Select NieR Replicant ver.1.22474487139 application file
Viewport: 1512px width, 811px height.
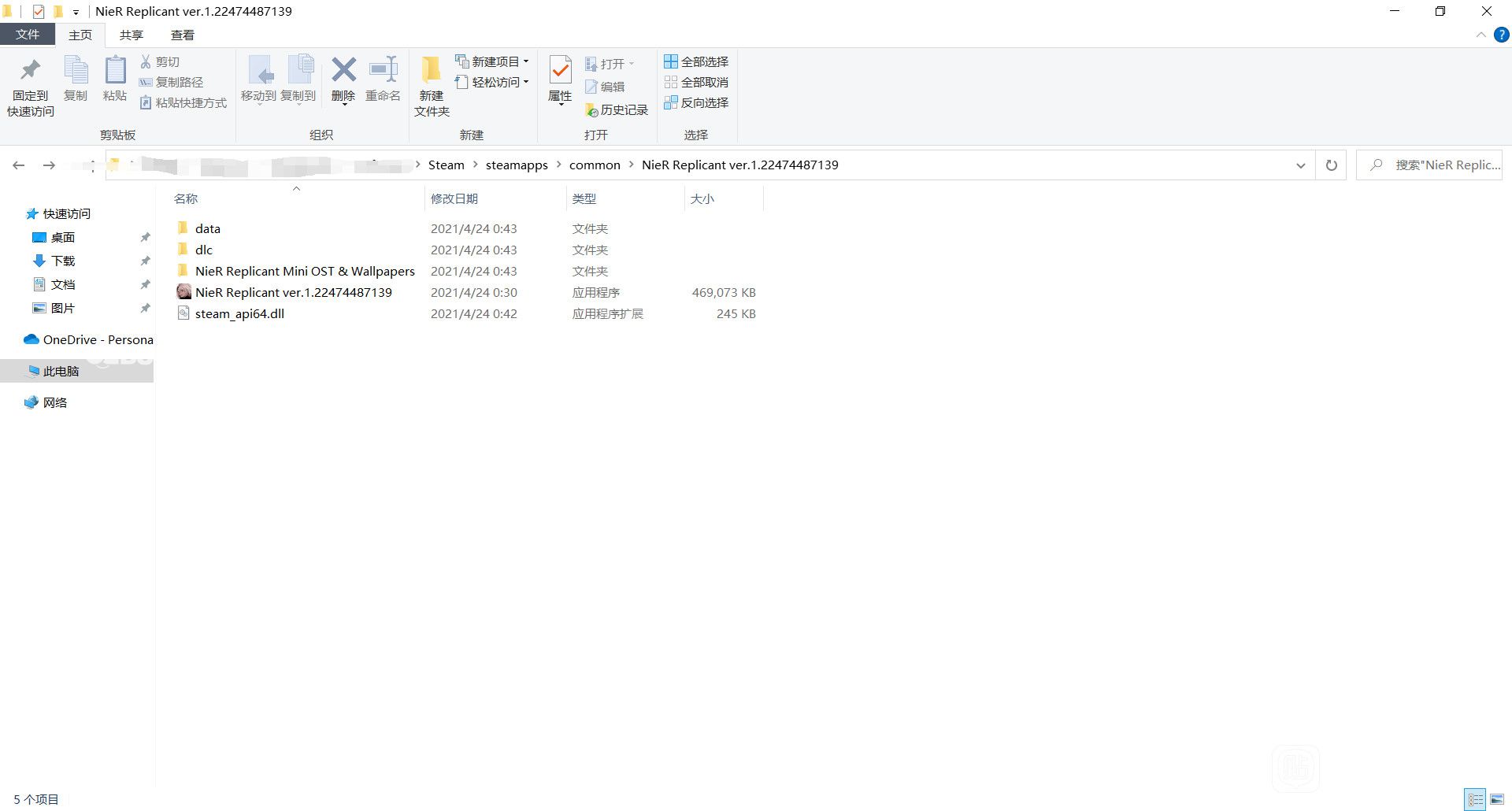click(293, 292)
